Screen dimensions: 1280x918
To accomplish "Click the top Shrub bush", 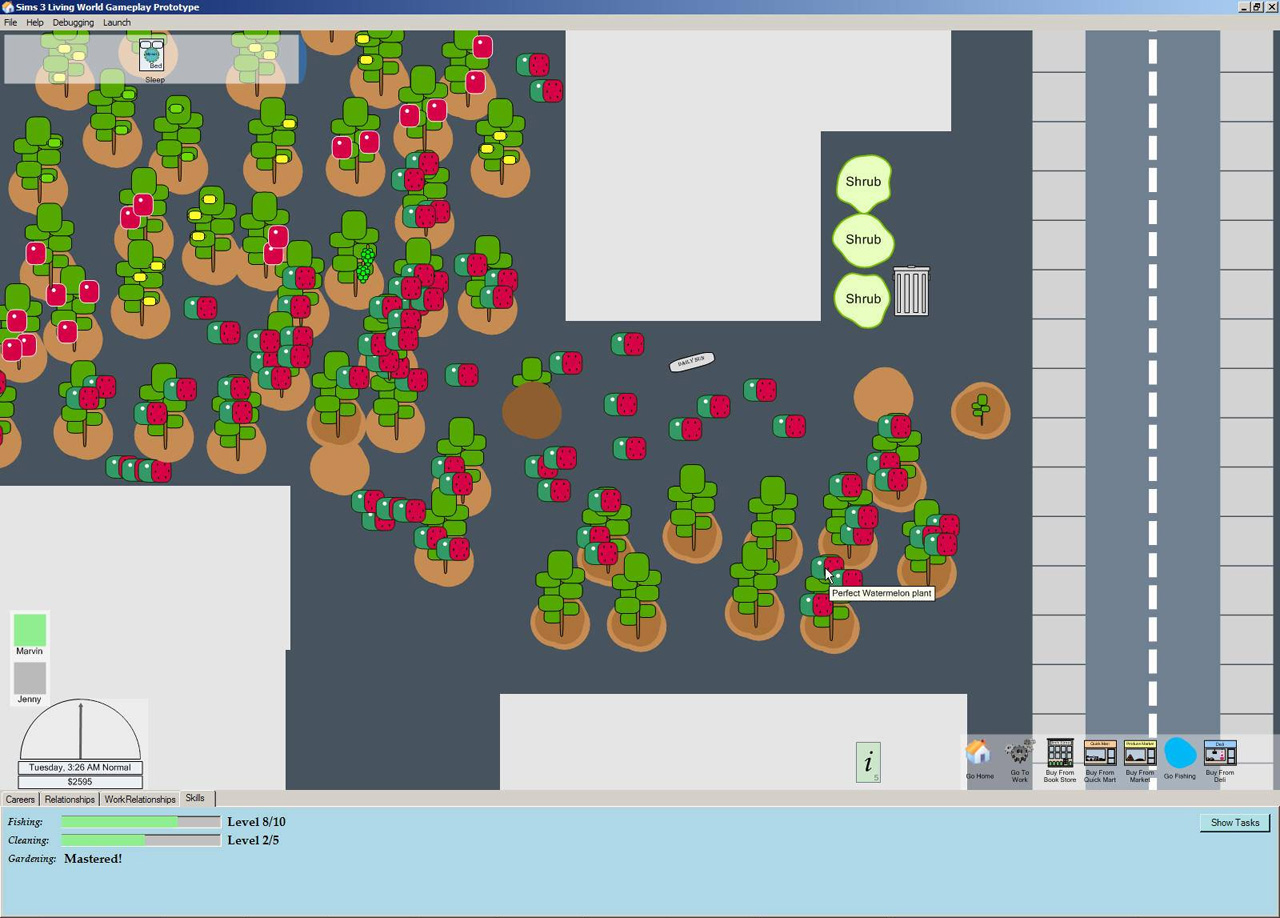I will point(863,182).
